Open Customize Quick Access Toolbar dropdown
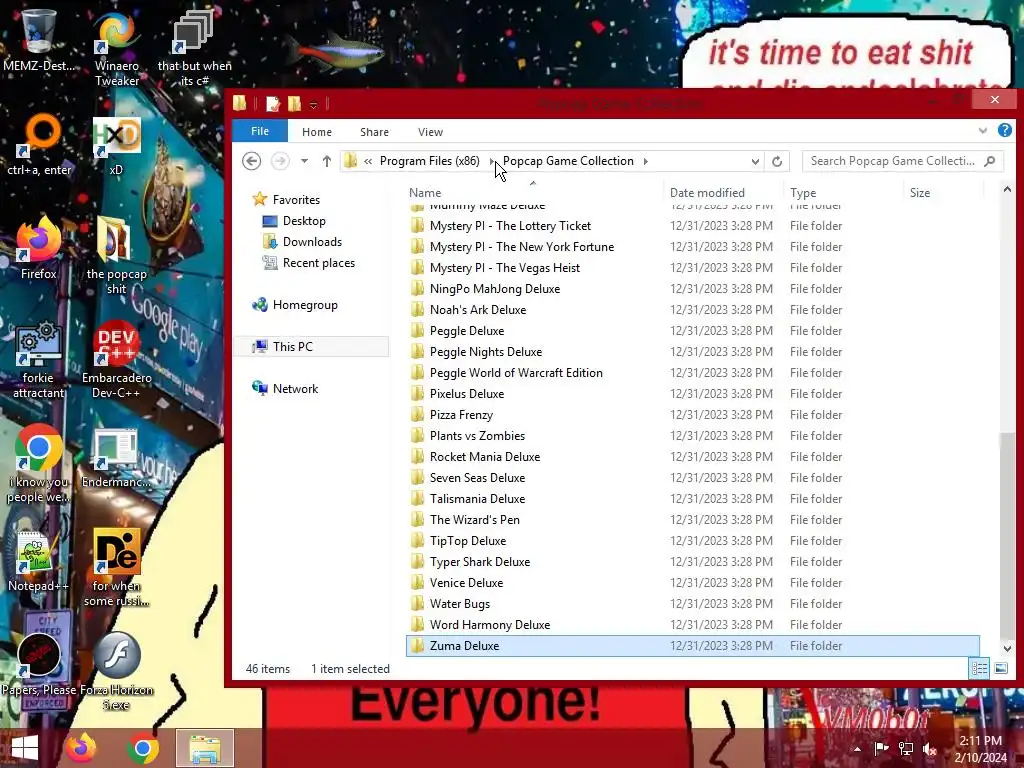This screenshot has height=768, width=1024. [313, 104]
